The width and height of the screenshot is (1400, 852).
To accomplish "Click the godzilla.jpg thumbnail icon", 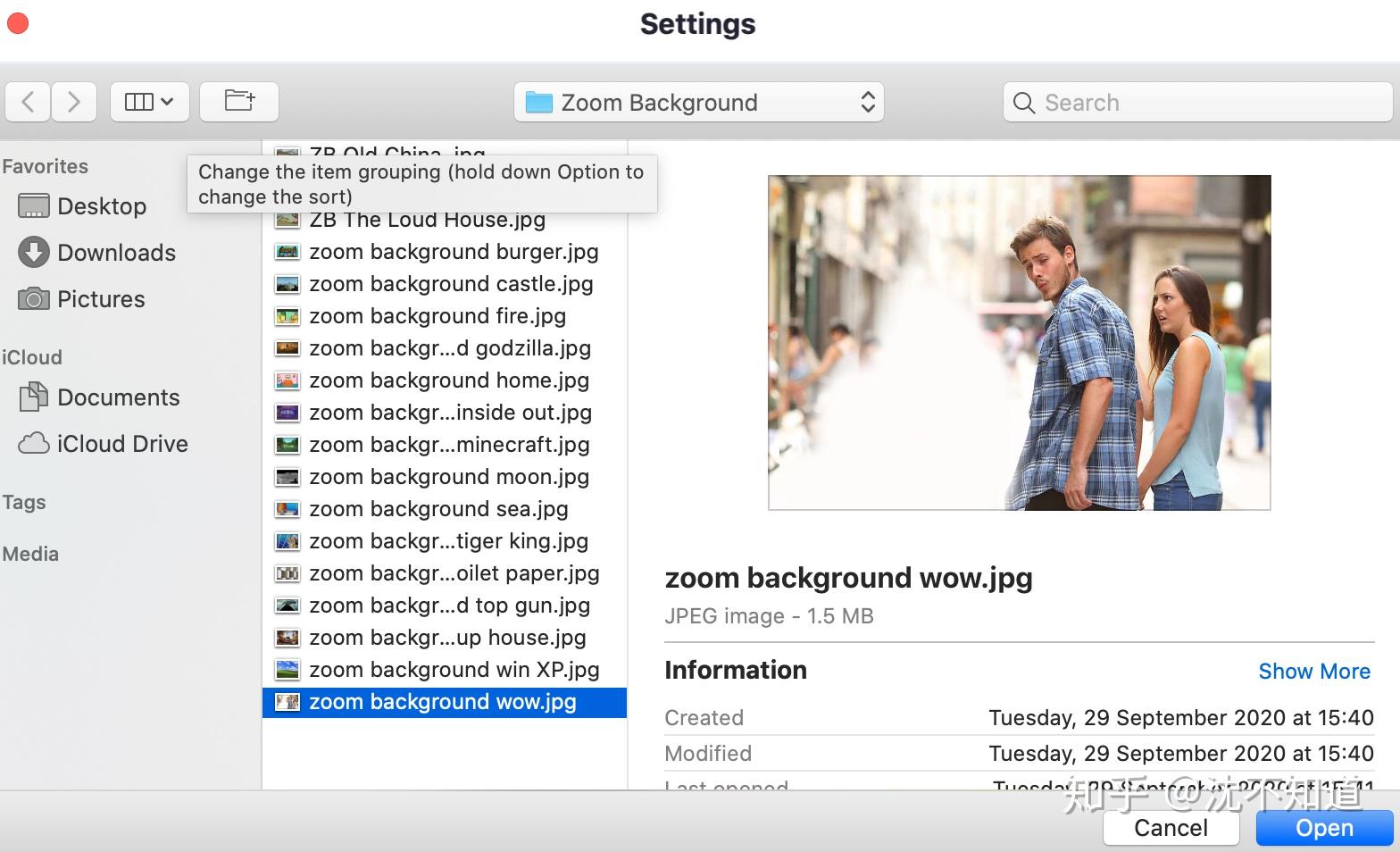I will click(x=287, y=348).
